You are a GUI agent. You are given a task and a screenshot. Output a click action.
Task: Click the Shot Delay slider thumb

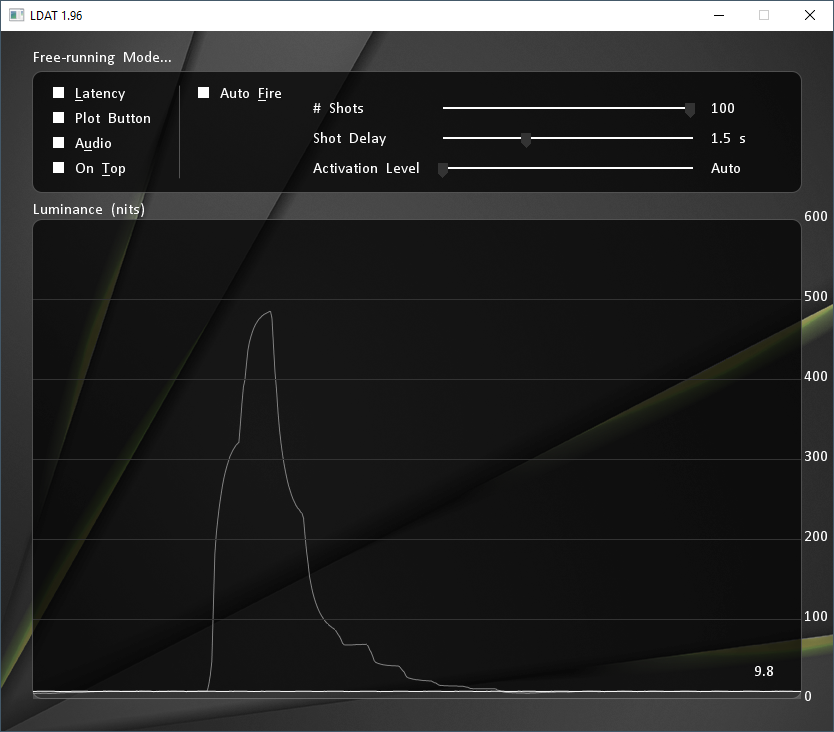(x=526, y=140)
